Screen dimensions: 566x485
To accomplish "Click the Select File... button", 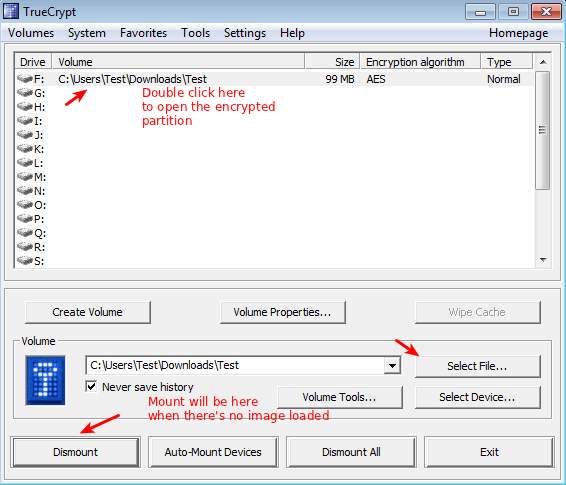I will click(x=478, y=366).
